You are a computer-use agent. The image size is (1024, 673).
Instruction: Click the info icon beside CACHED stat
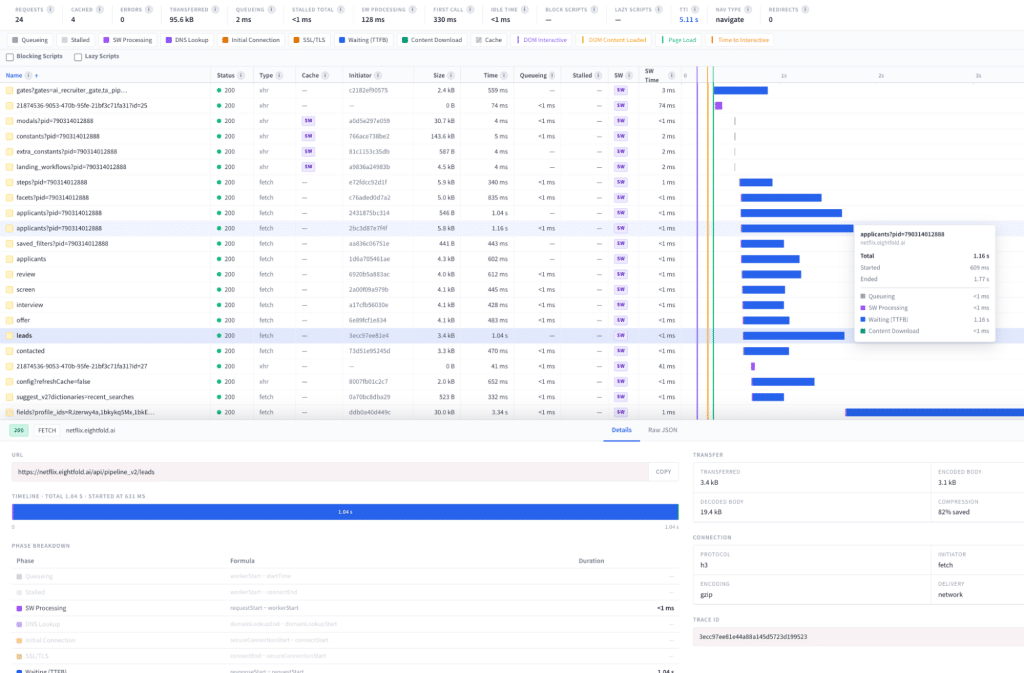pyautogui.click(x=100, y=10)
